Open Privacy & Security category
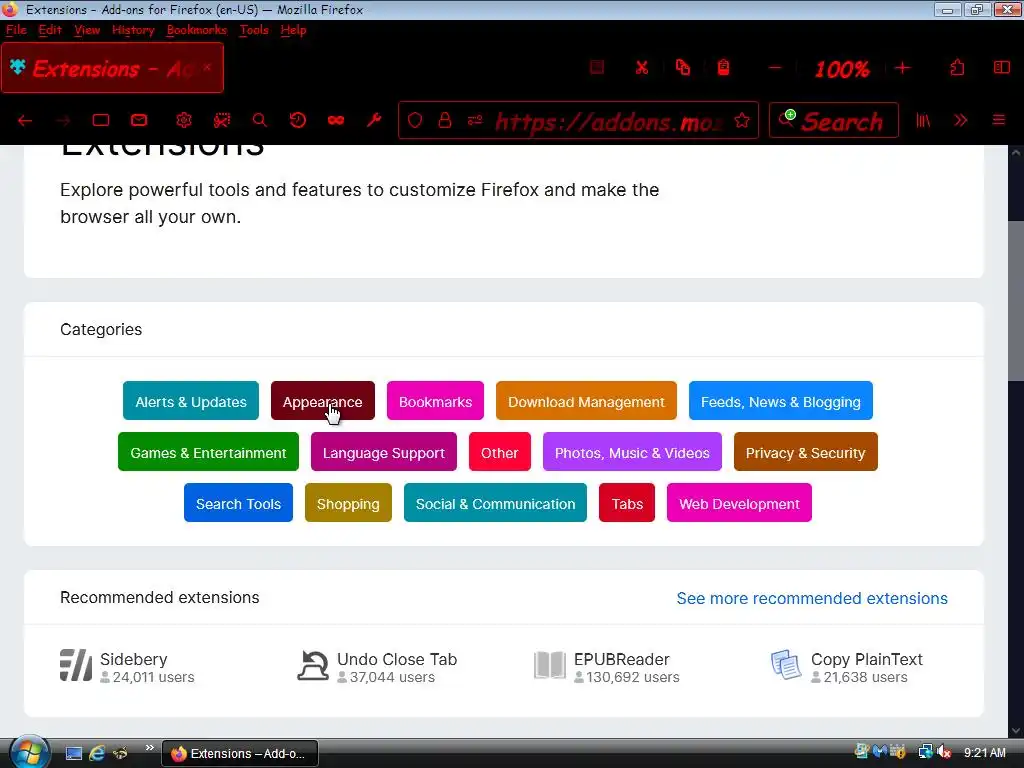1024x768 pixels. 805,452
